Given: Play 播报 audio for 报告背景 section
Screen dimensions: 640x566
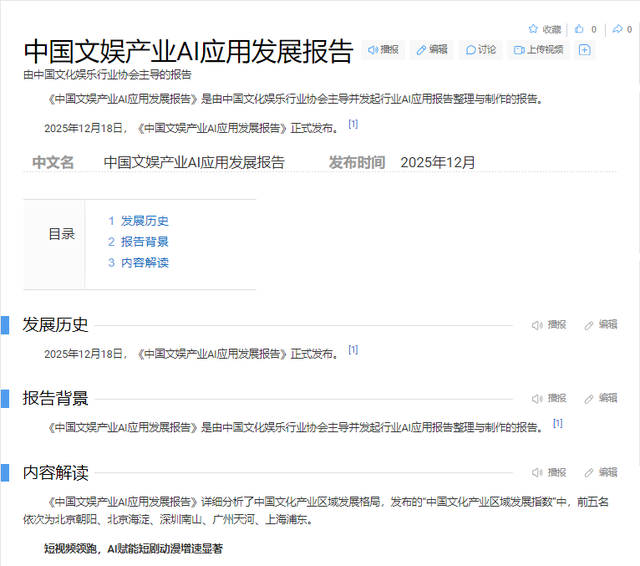Looking at the screenshot, I should [549, 398].
